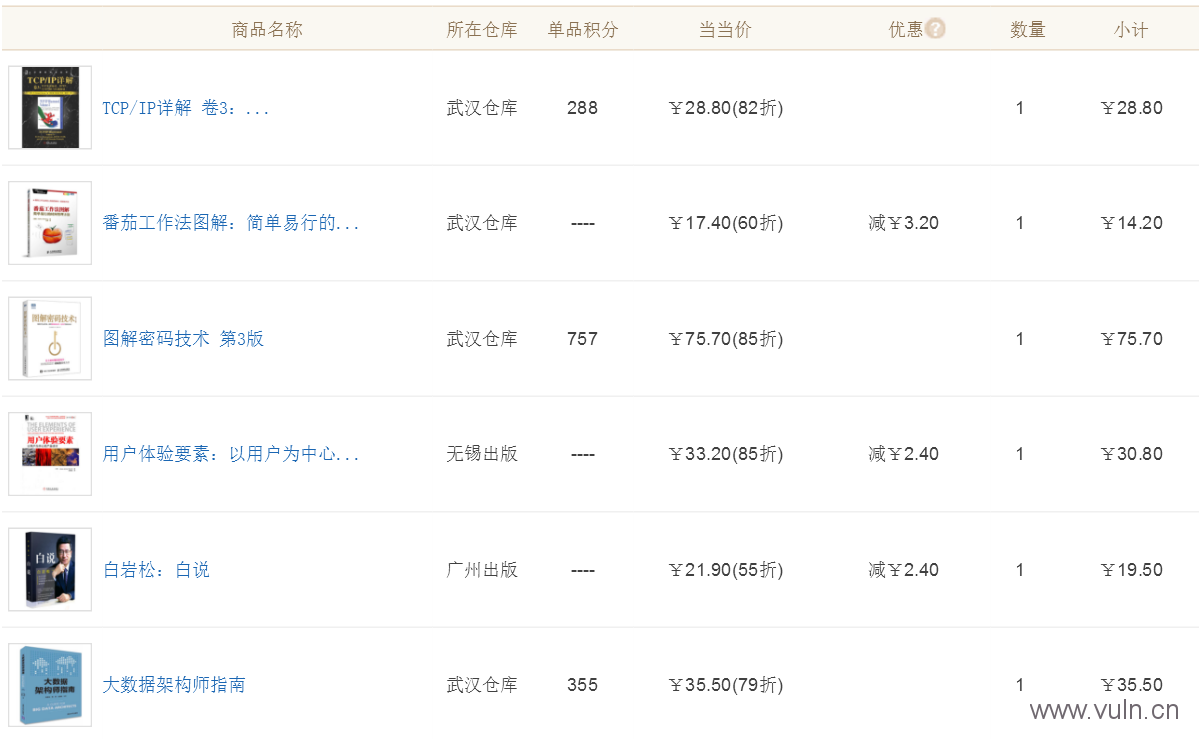Open the 番茄工作法图解 book cover thumbnail
The image size is (1199, 739).
pos(50,223)
